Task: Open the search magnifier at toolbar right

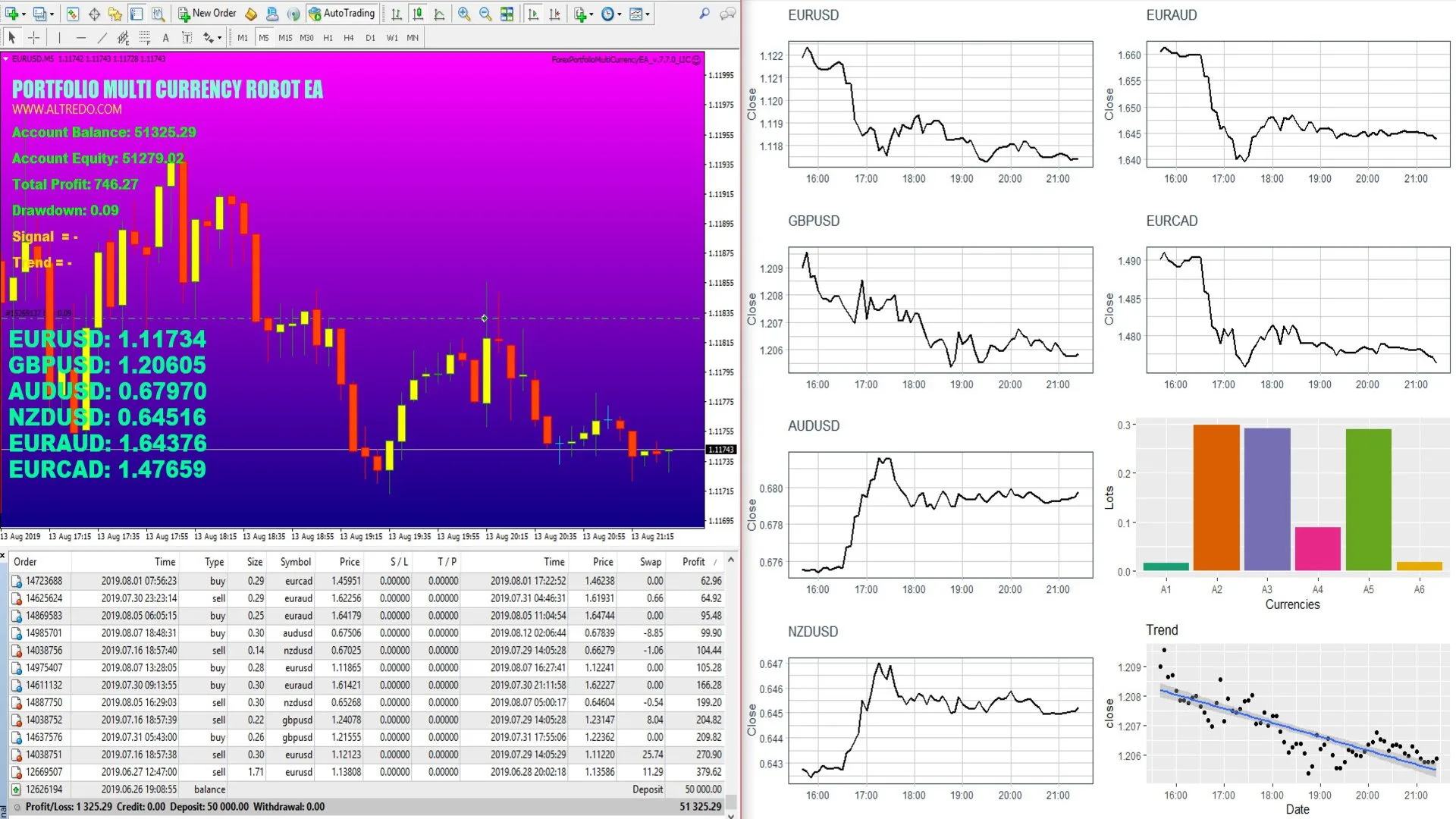Action: (704, 14)
